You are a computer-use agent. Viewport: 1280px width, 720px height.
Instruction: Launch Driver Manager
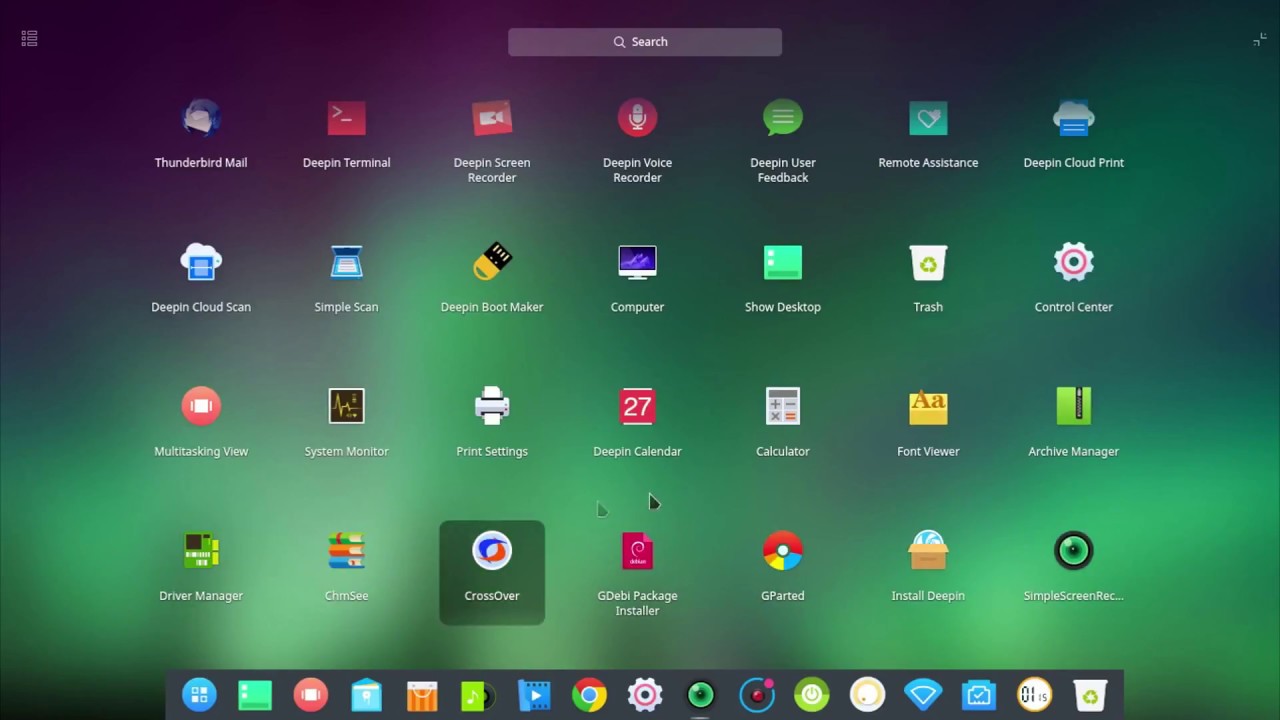pos(201,550)
